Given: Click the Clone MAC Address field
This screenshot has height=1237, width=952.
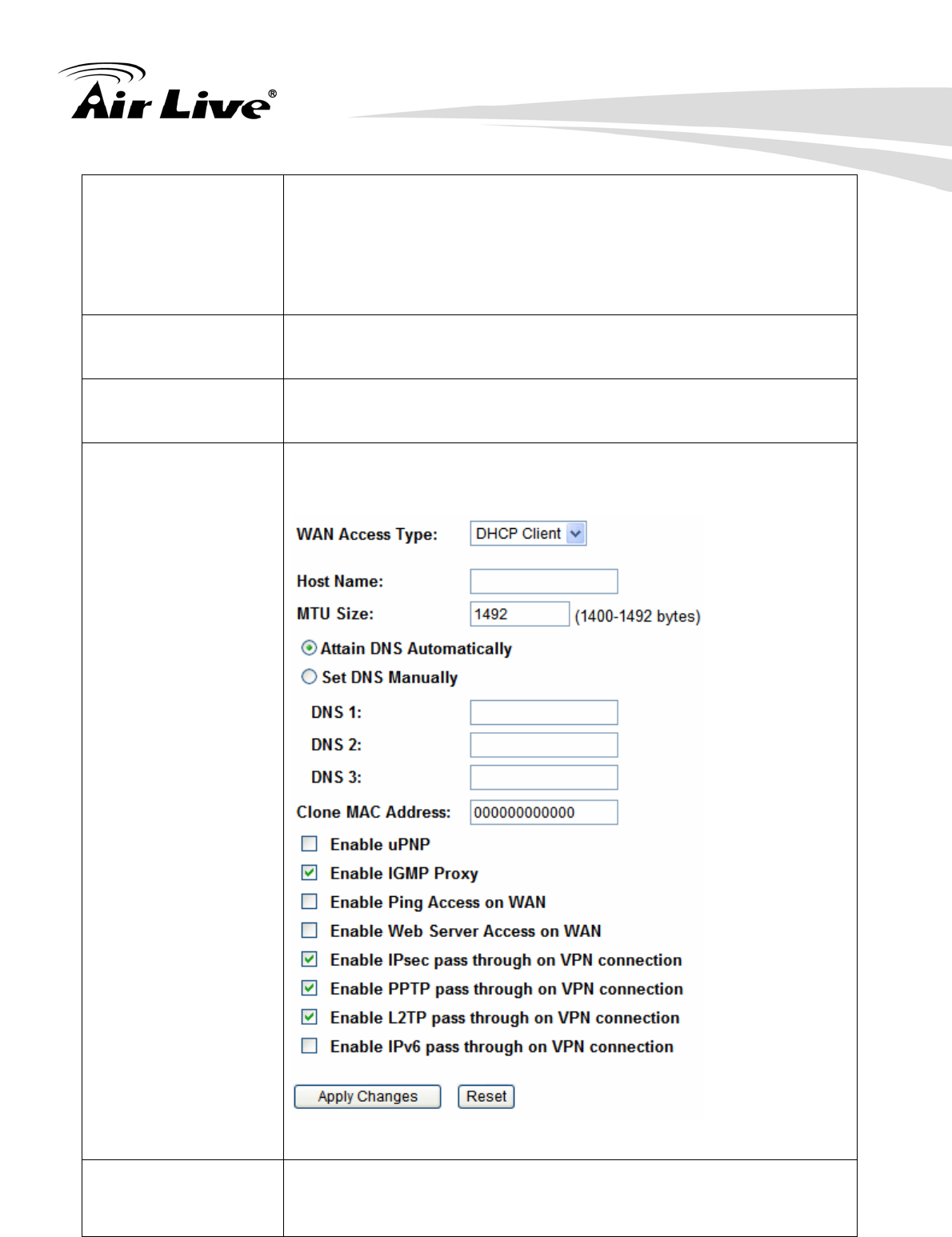Looking at the screenshot, I should (544, 812).
